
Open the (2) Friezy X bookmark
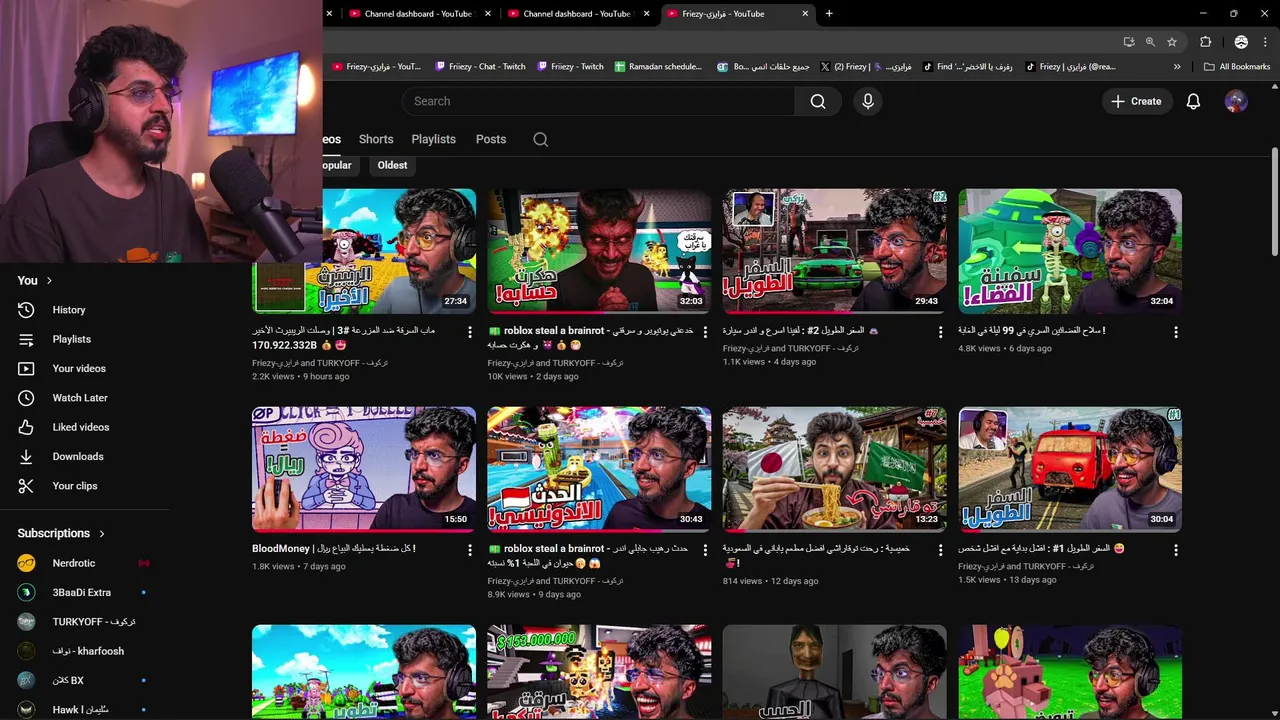coord(865,67)
